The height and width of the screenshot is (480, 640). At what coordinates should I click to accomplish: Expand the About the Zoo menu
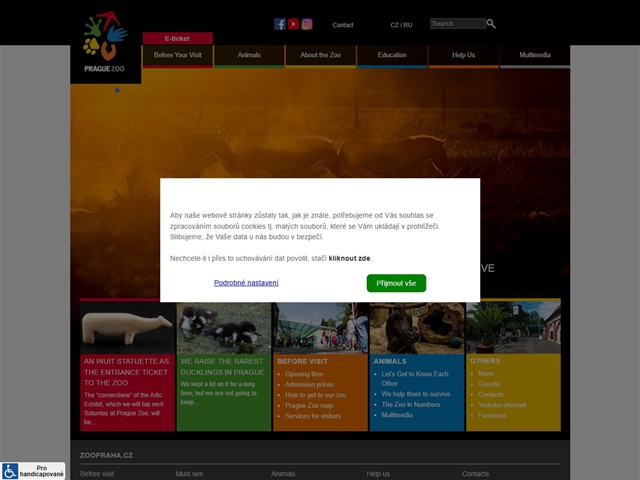(320, 56)
